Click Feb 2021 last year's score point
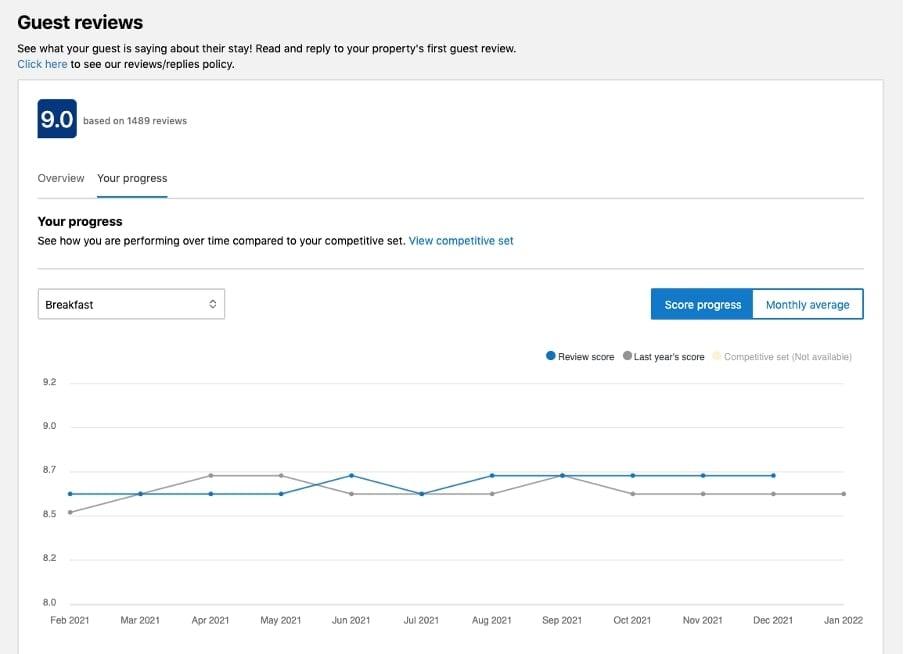This screenshot has width=904, height=654. tap(70, 512)
